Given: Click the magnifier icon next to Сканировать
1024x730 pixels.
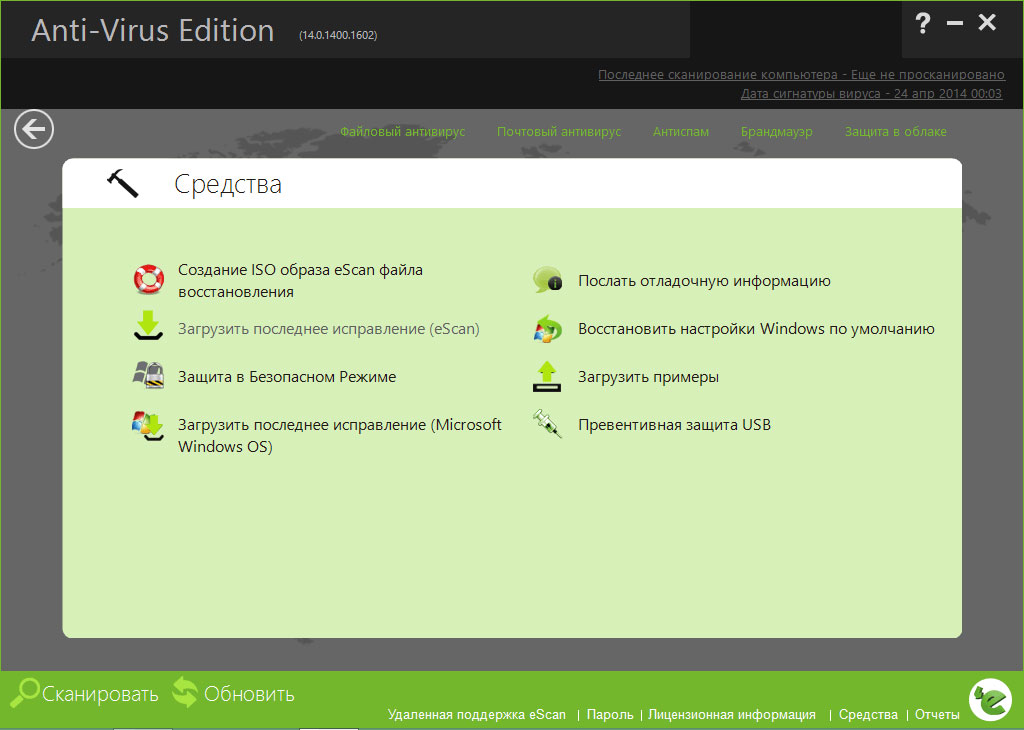Looking at the screenshot, I should click(25, 693).
